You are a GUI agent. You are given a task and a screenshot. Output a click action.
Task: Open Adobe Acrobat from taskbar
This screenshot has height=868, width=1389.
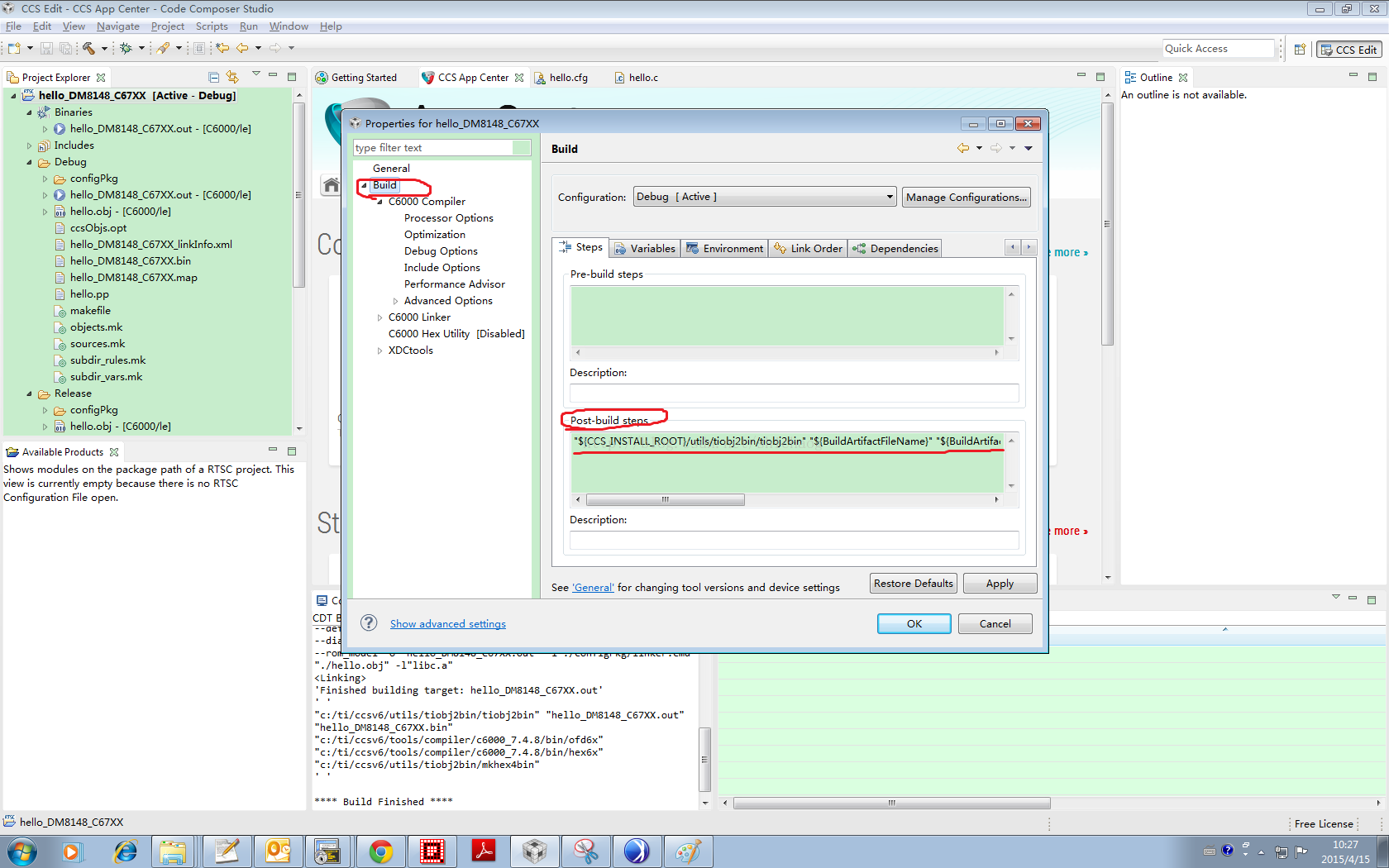point(483,851)
